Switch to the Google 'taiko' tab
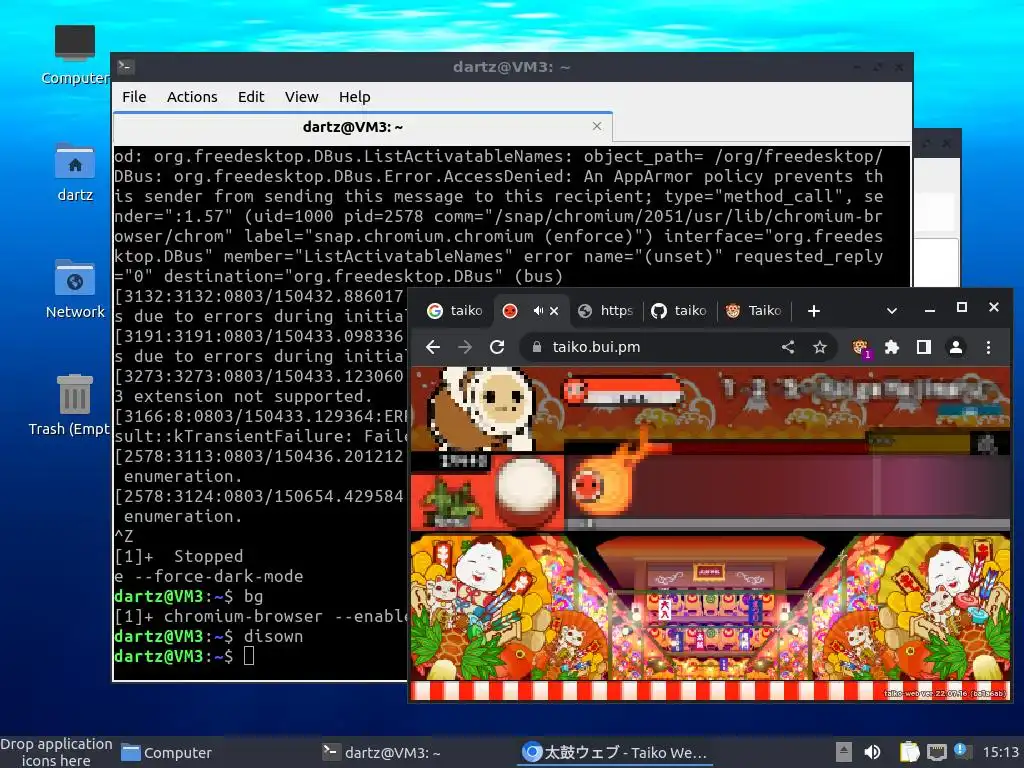This screenshot has height=768, width=1024. pyautogui.click(x=455, y=311)
